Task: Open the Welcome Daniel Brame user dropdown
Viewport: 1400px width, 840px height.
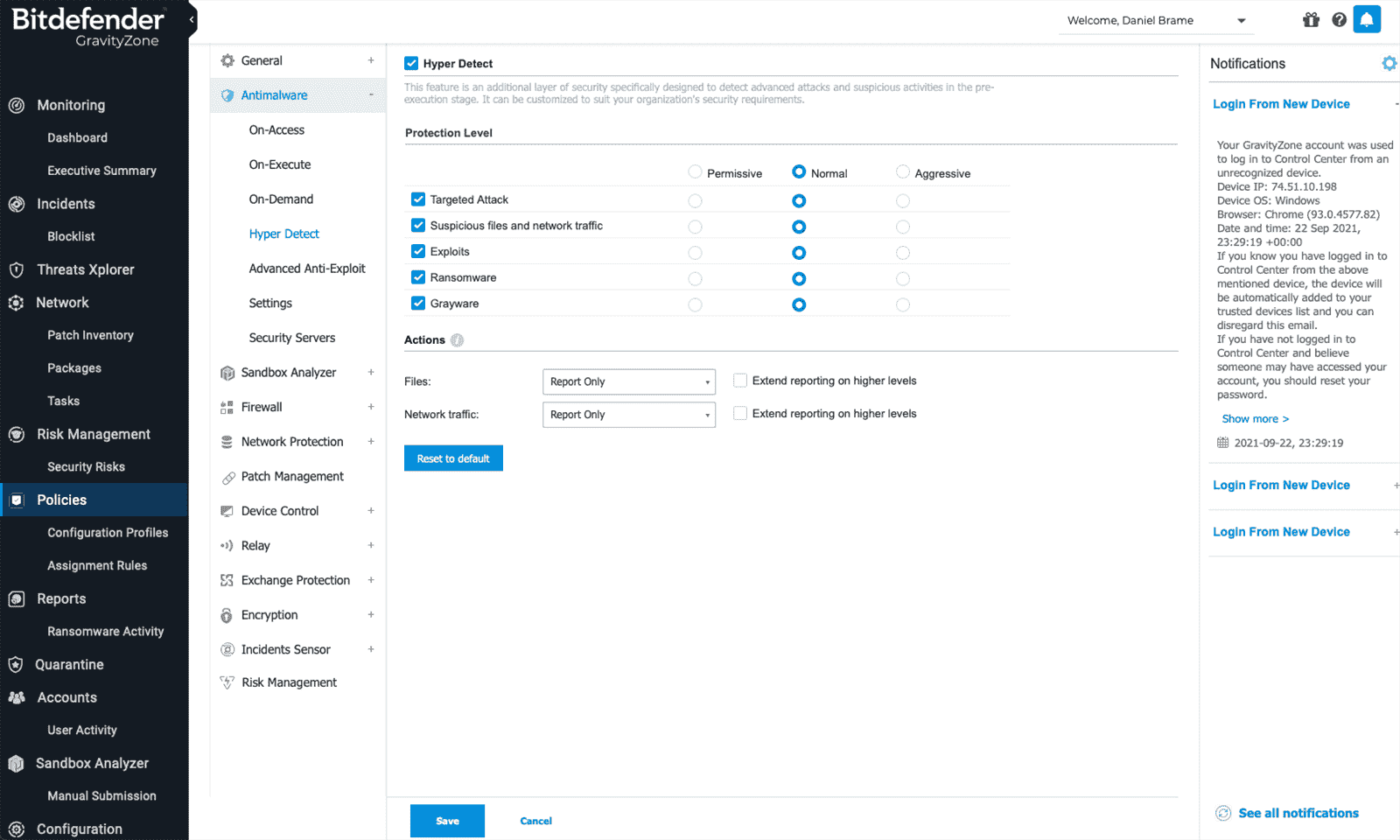Action: pyautogui.click(x=1156, y=20)
